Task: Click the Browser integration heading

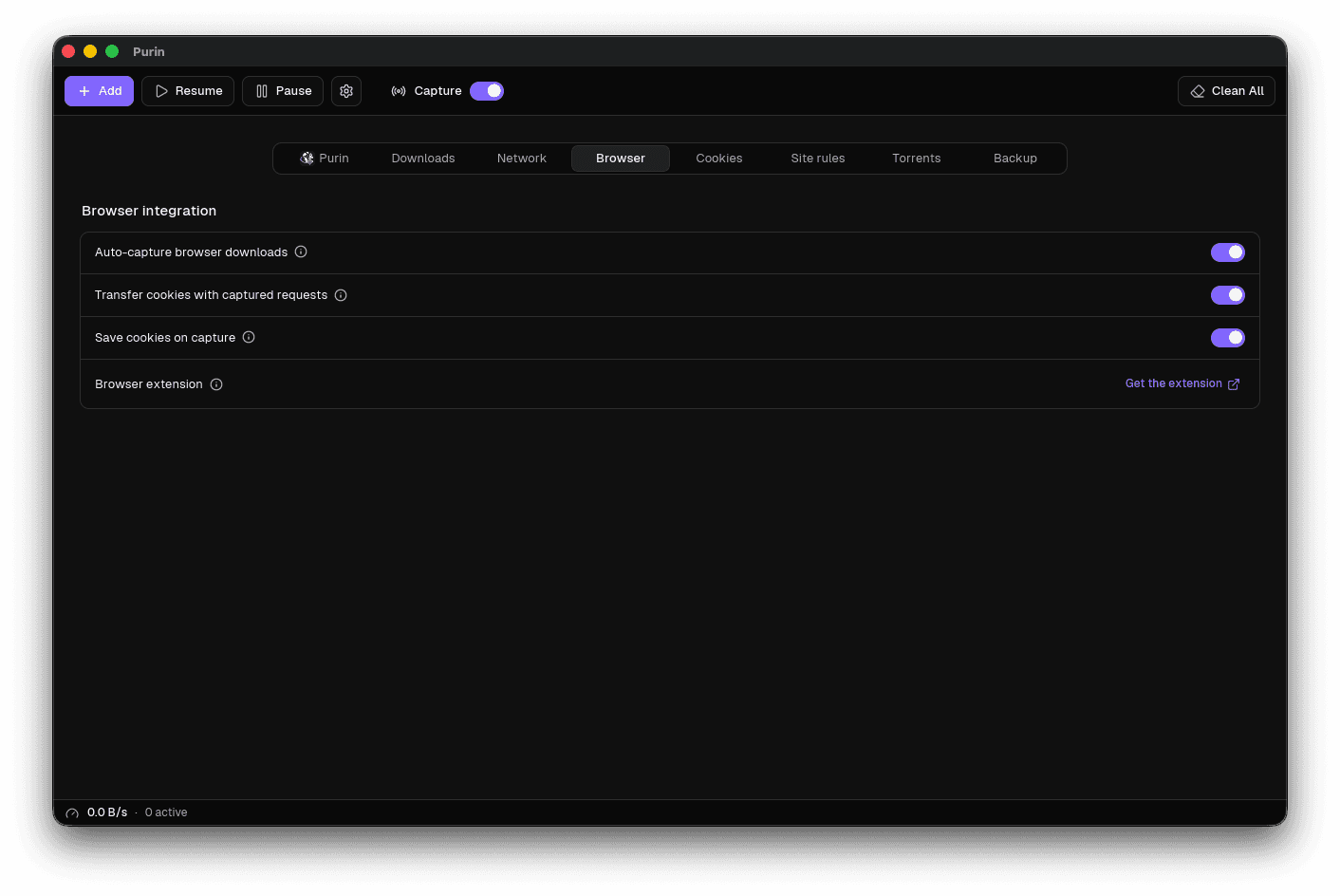Action: point(149,211)
